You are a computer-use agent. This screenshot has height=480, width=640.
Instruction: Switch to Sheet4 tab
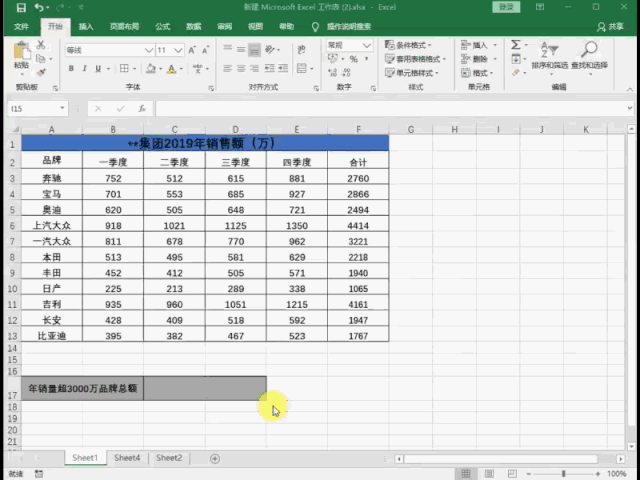click(x=127, y=458)
